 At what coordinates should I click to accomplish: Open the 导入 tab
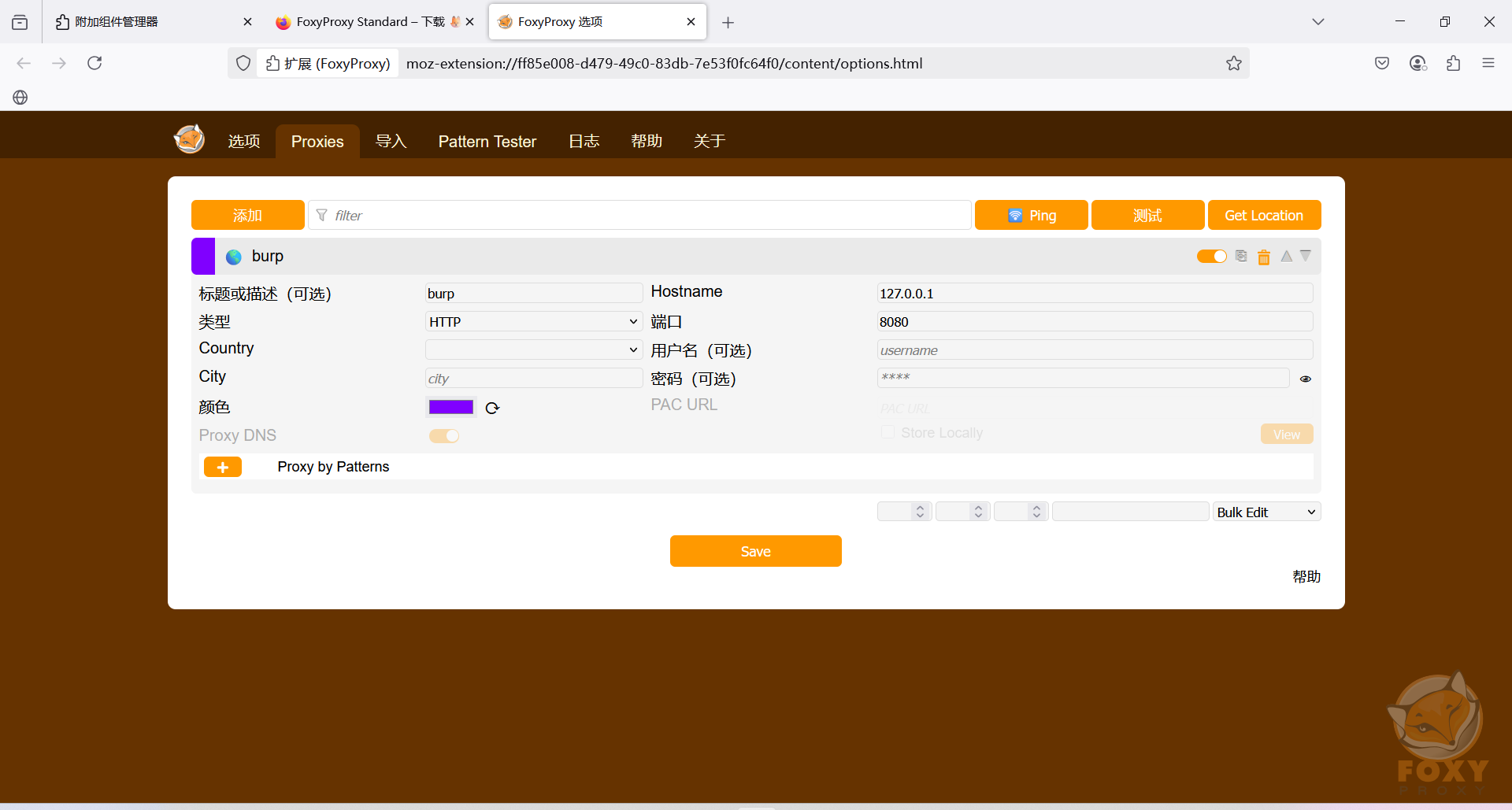(391, 141)
